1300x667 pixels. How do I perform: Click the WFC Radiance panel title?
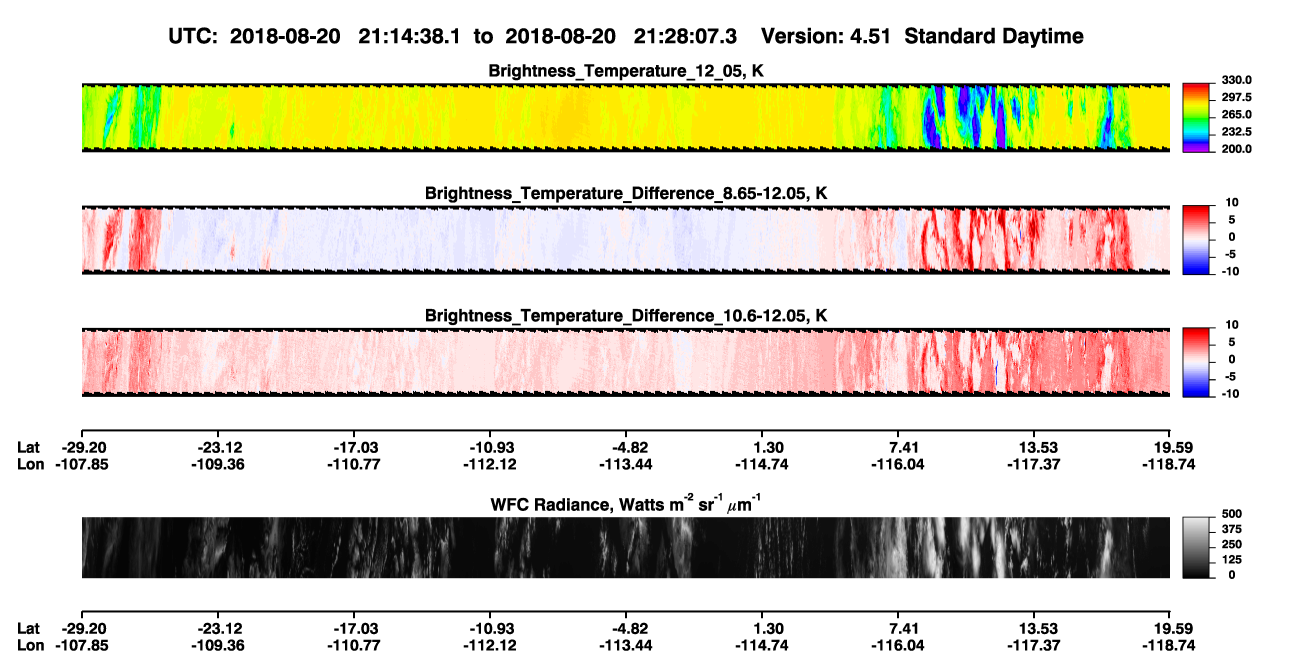pyautogui.click(x=625, y=504)
